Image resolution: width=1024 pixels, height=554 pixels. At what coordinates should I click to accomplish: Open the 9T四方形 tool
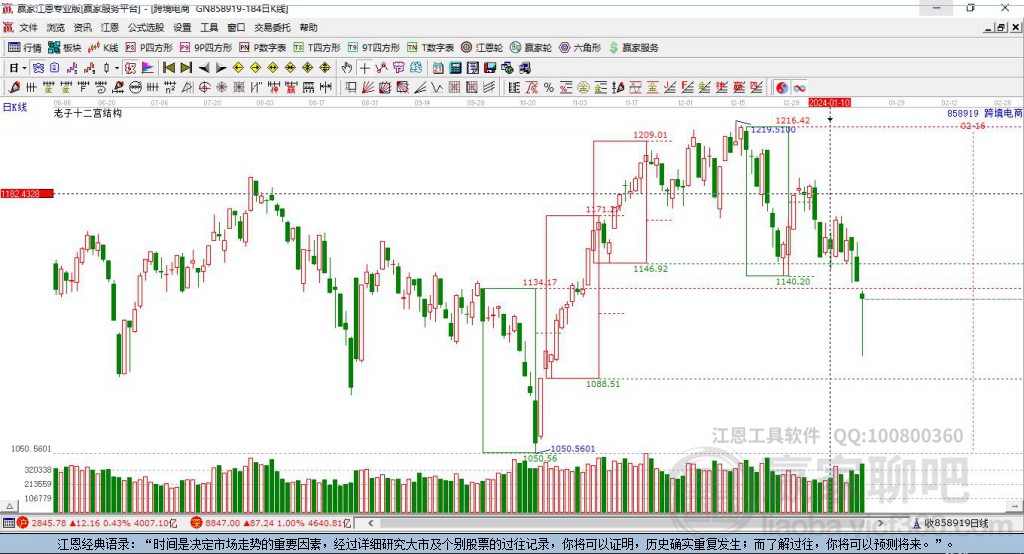(x=374, y=48)
